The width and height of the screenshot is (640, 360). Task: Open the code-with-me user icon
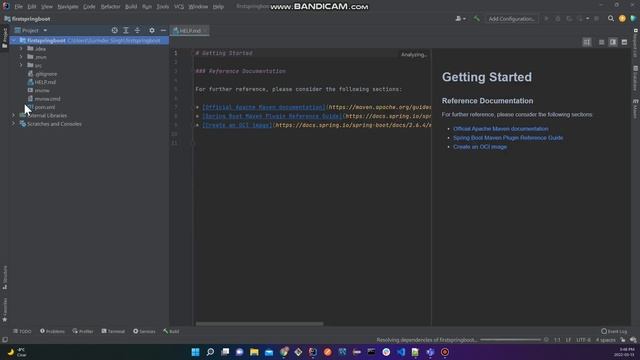[458, 19]
